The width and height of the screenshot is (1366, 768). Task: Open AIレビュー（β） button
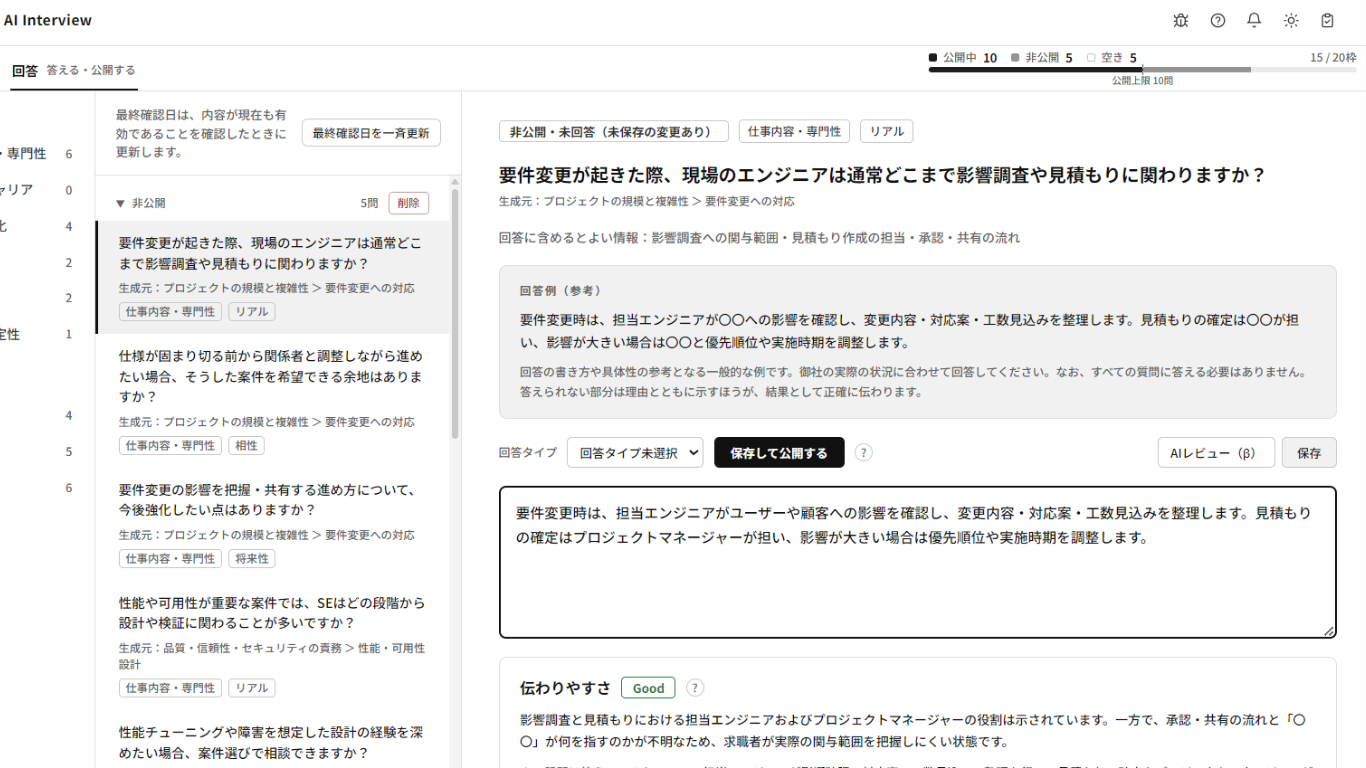tap(1216, 453)
